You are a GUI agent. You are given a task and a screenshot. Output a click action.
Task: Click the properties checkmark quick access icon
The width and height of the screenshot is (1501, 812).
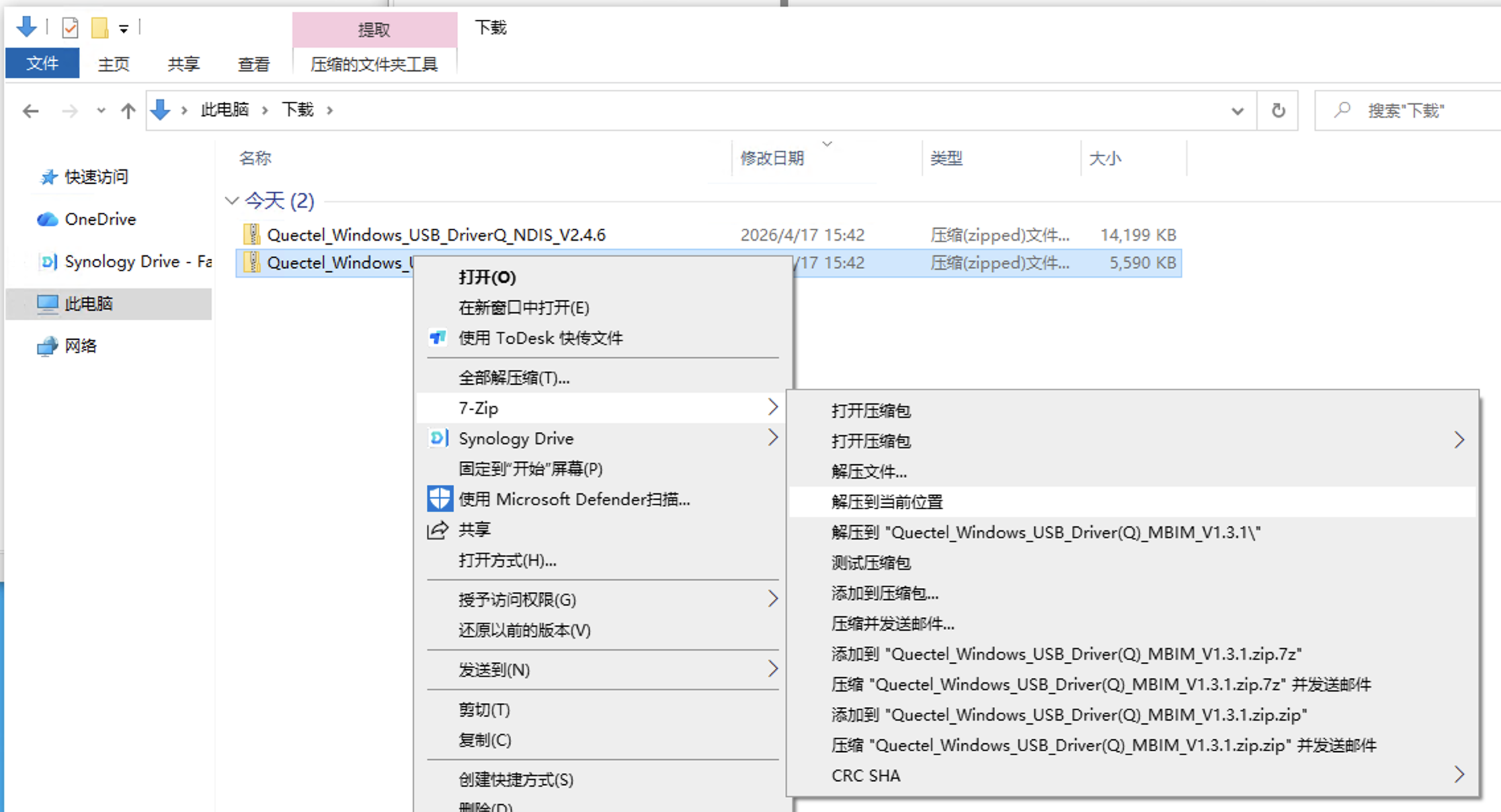70,28
